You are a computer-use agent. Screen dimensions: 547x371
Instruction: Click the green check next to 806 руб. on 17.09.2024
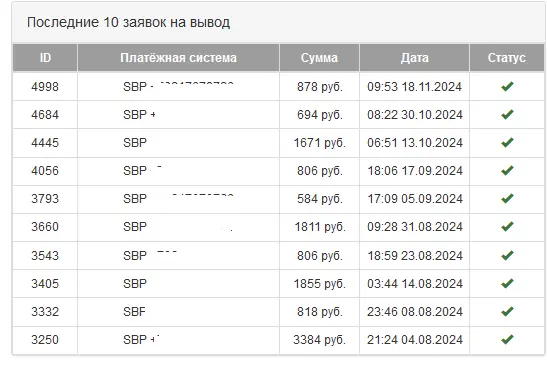[507, 170]
